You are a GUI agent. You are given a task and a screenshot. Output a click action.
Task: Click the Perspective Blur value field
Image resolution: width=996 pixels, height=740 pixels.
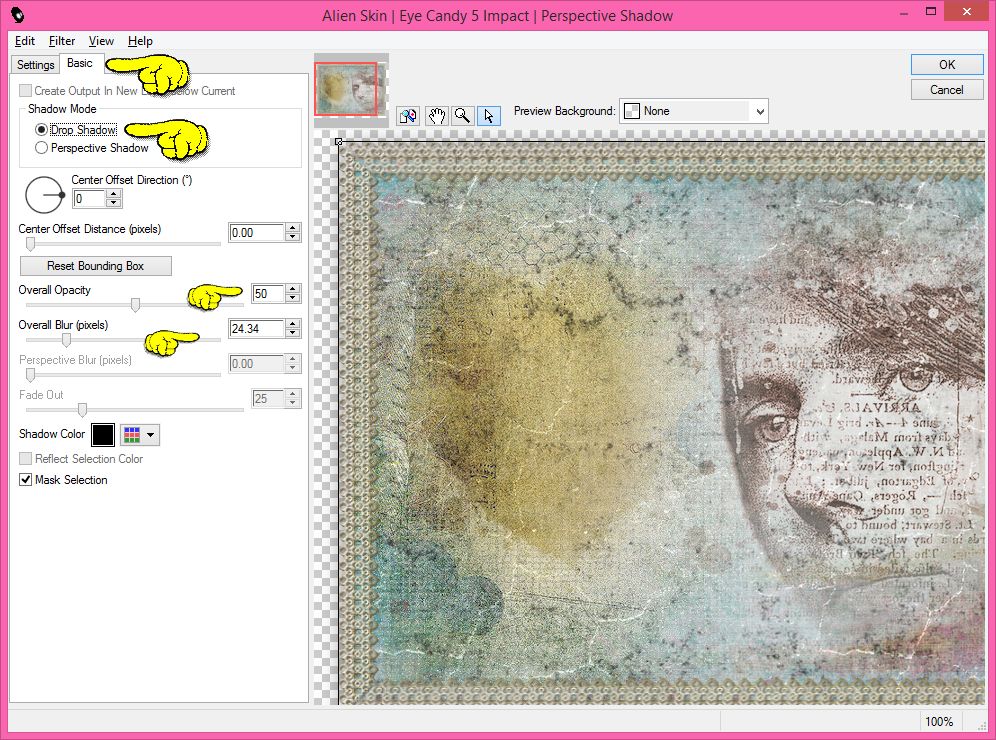click(257, 363)
